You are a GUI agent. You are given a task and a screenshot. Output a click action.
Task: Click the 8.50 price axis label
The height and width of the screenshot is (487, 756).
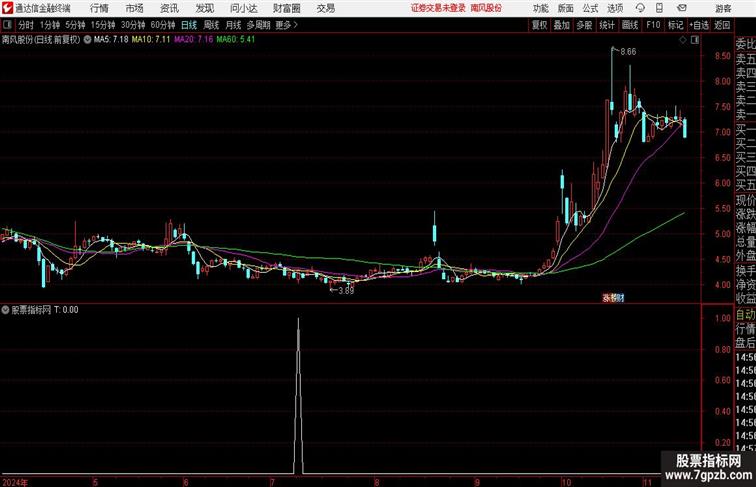[723, 56]
